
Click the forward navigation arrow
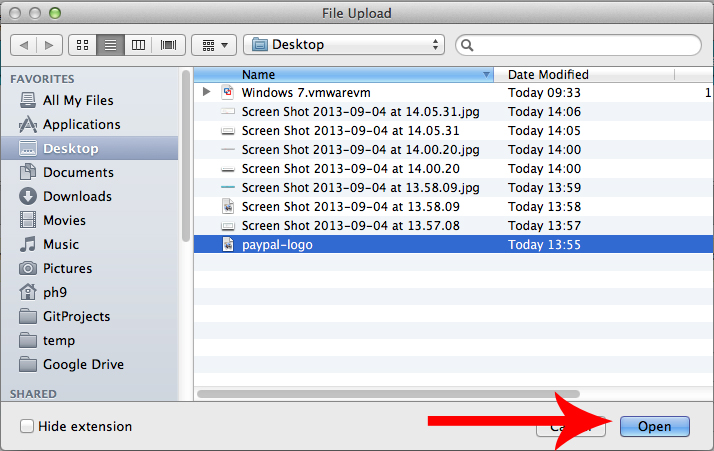pos(50,45)
